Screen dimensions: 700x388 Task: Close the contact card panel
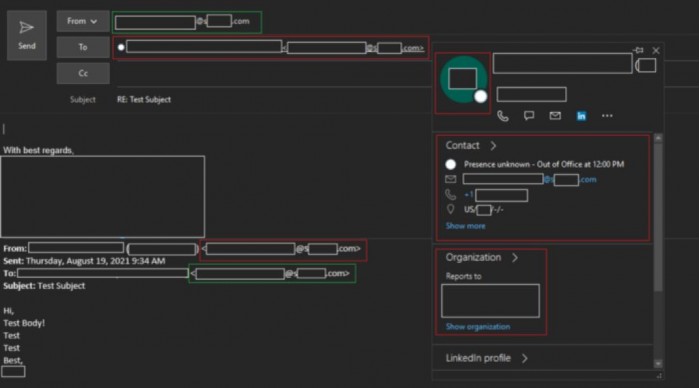(656, 50)
